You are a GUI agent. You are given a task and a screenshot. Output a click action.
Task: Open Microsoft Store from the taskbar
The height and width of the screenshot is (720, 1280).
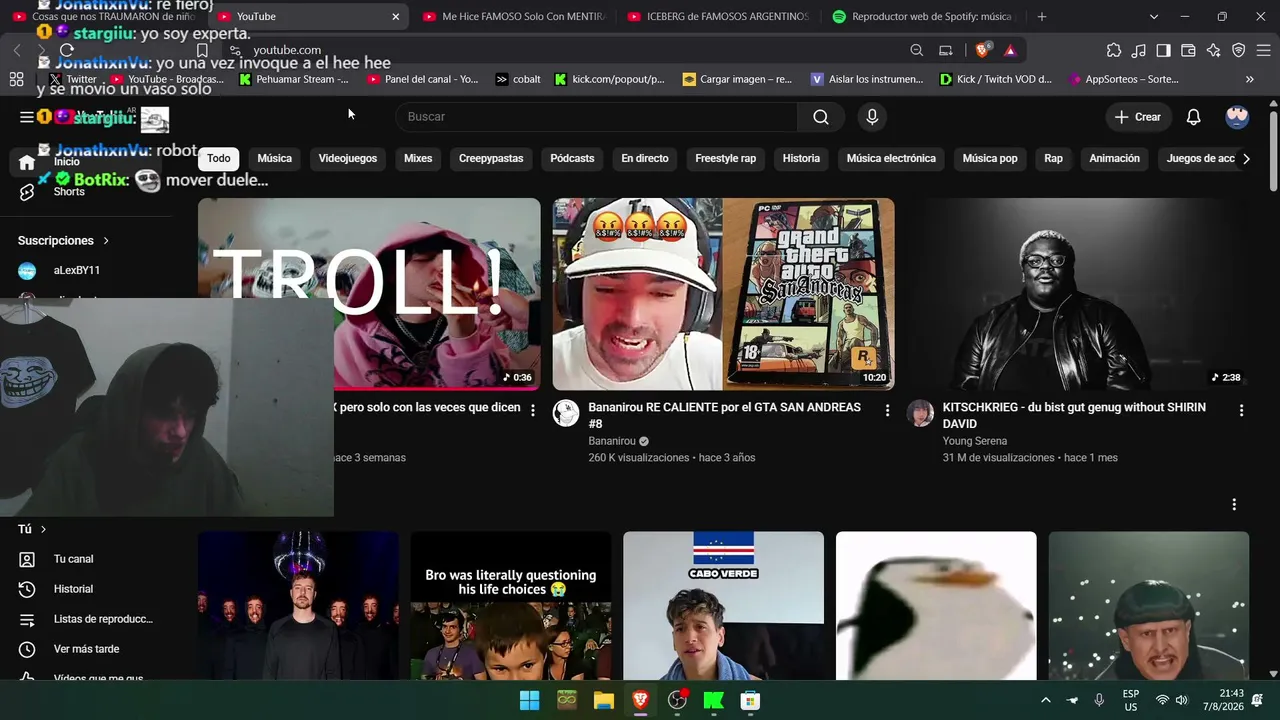pos(750,700)
